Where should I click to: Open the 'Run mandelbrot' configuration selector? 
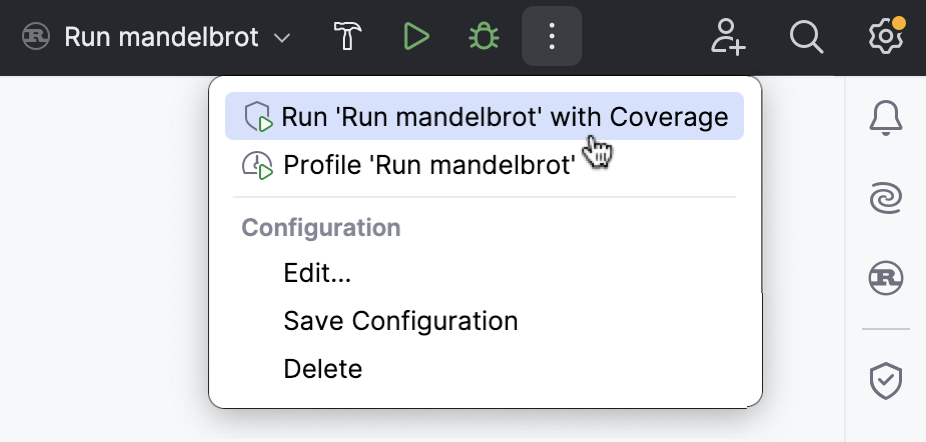pyautogui.click(x=160, y=38)
